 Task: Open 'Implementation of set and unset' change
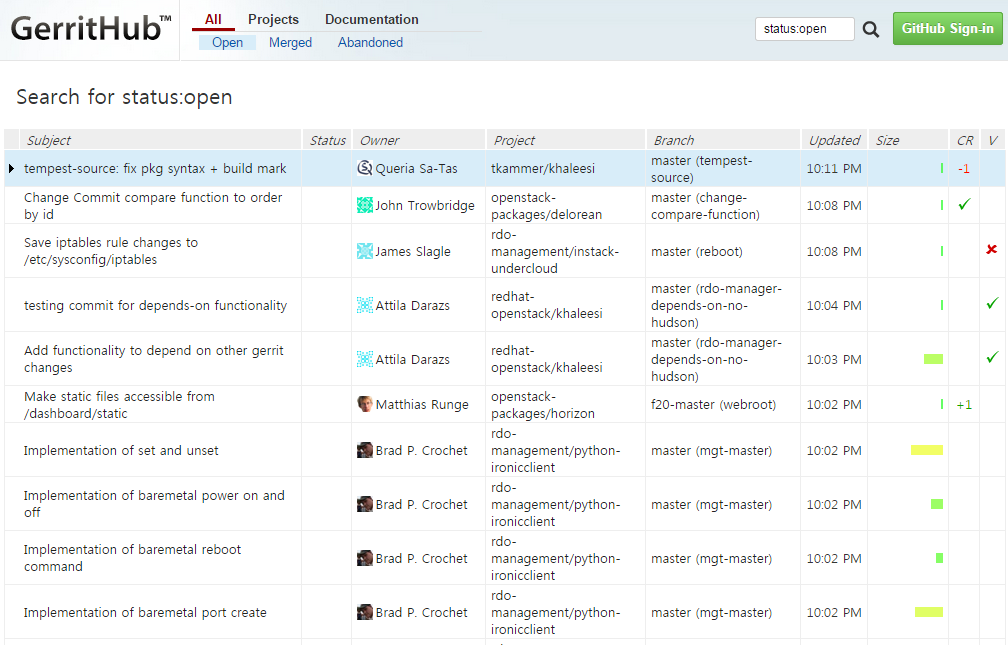(121, 451)
